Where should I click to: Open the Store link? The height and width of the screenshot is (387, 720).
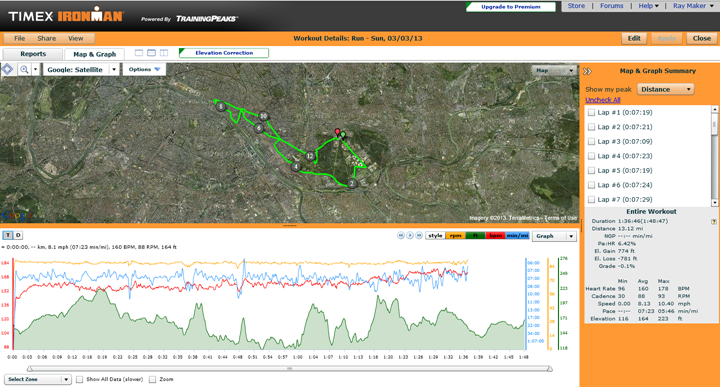click(x=576, y=6)
